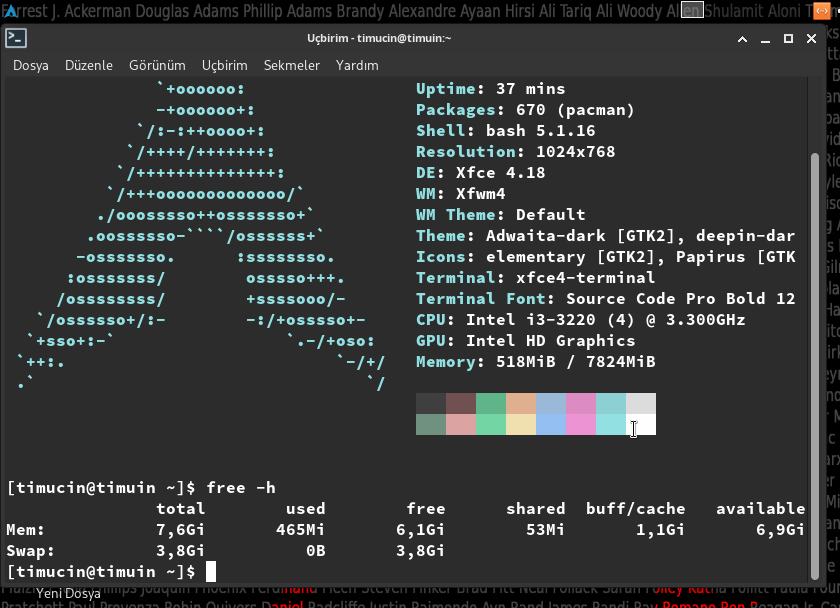Open the Arch Linux applications menu icon

[x=10, y=10]
